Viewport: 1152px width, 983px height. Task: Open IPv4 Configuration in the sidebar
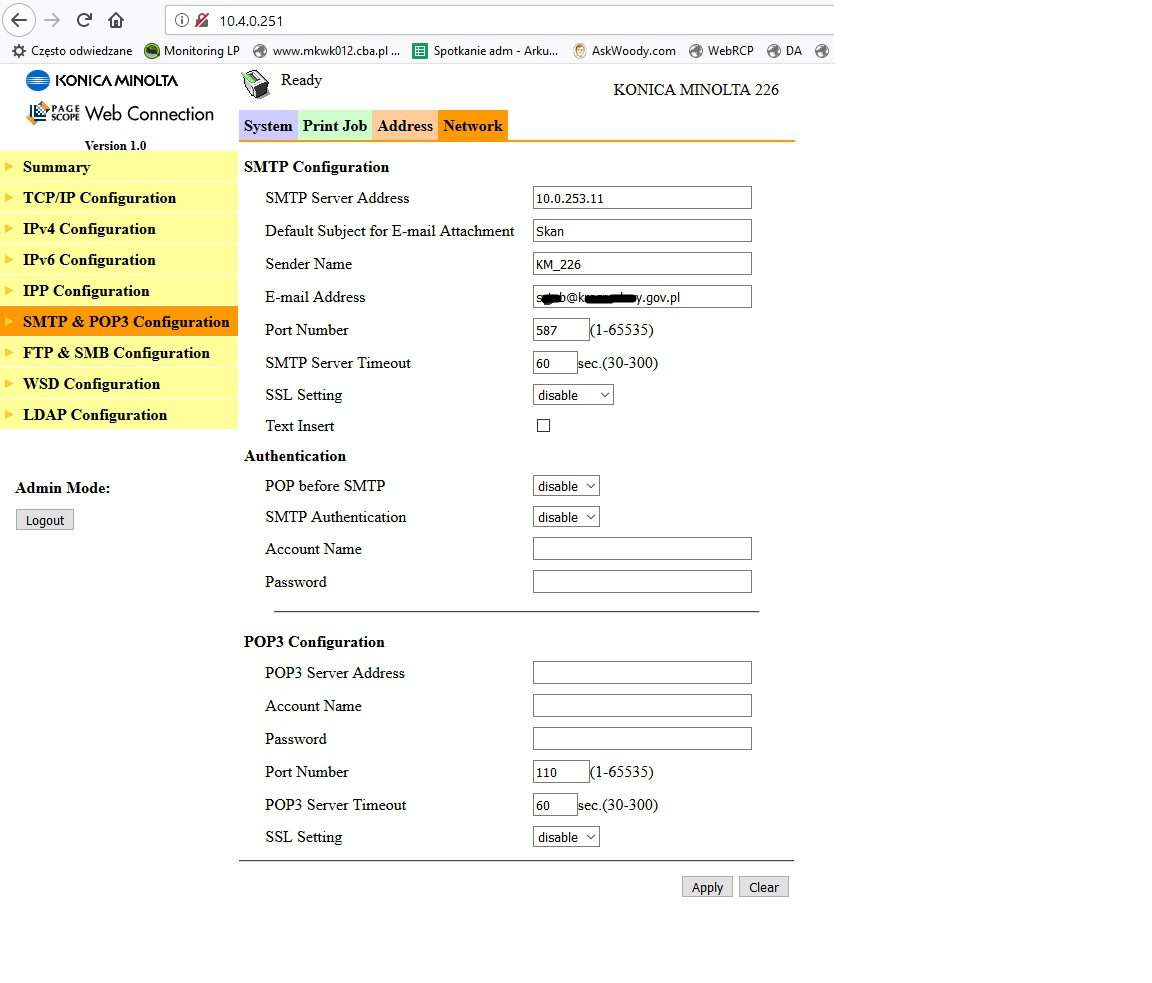pos(119,228)
